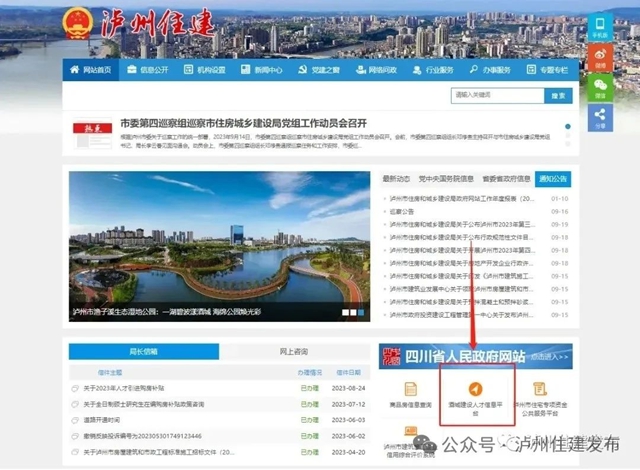The height and width of the screenshot is (470, 640).
Task: Switch to the 通知公告 tab
Action: coord(551,179)
